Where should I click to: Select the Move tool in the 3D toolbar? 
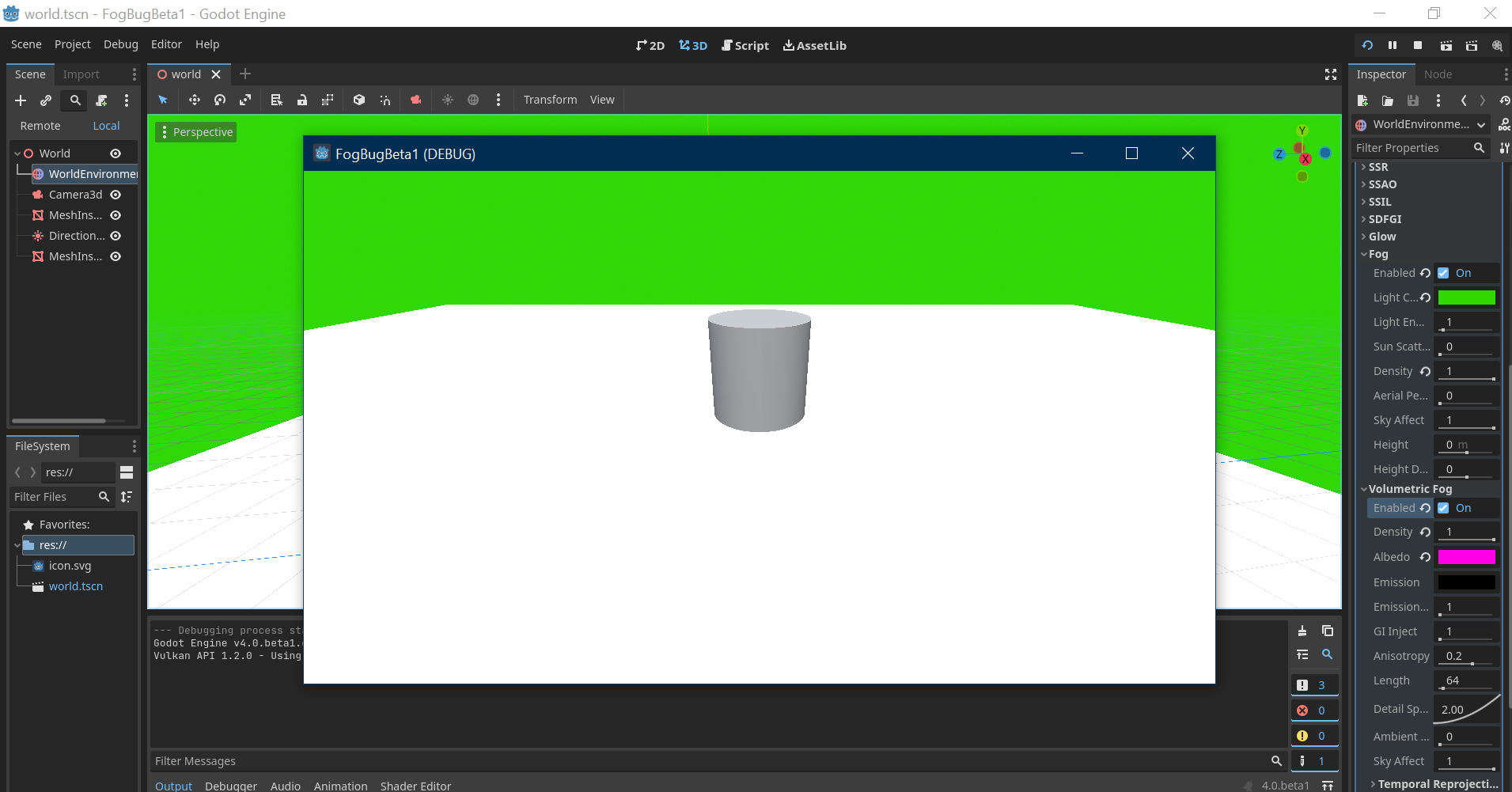(195, 100)
